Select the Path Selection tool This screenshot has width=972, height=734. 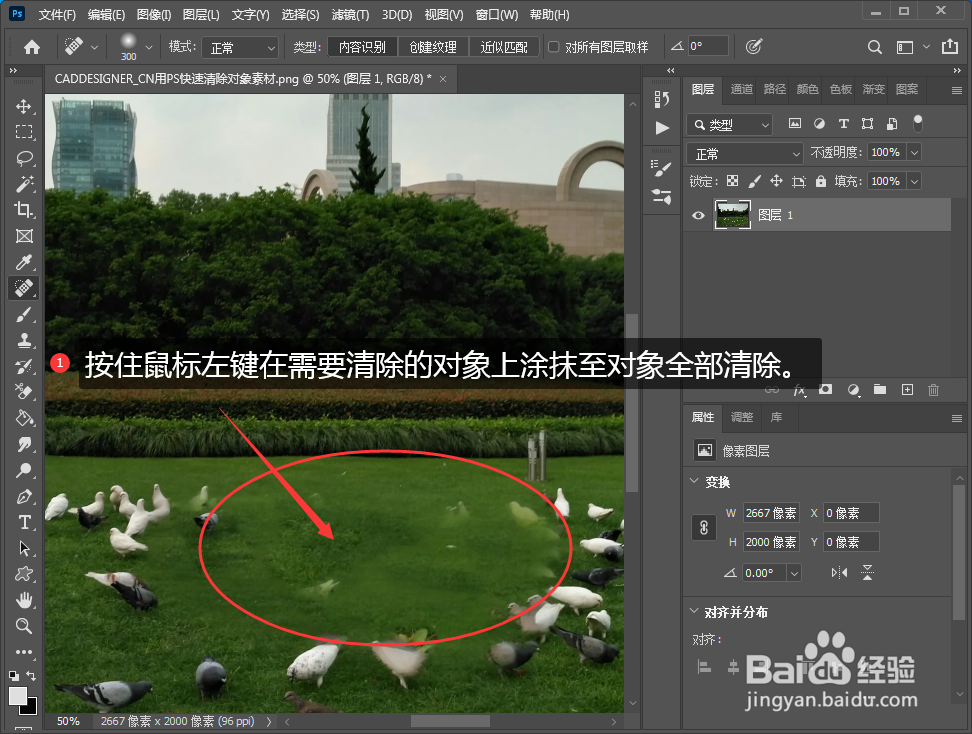pos(24,549)
